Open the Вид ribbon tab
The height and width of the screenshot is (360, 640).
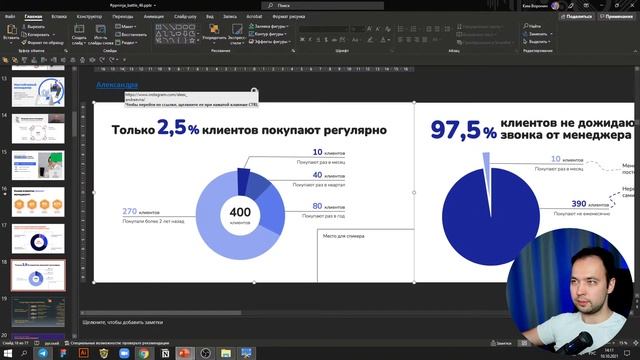pyautogui.click(x=209, y=17)
